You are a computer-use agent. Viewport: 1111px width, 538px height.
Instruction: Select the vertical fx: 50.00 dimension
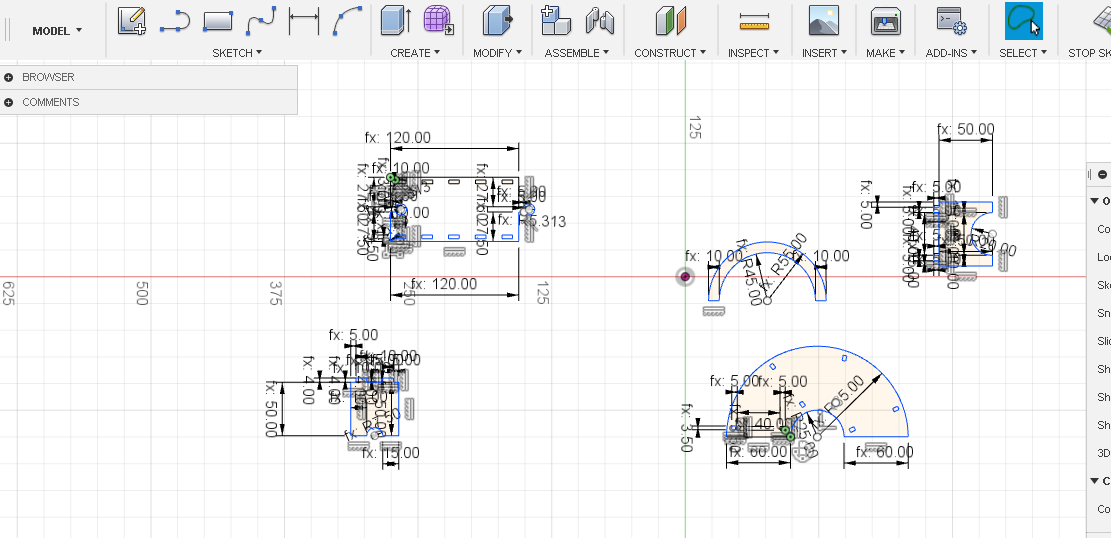pos(272,409)
